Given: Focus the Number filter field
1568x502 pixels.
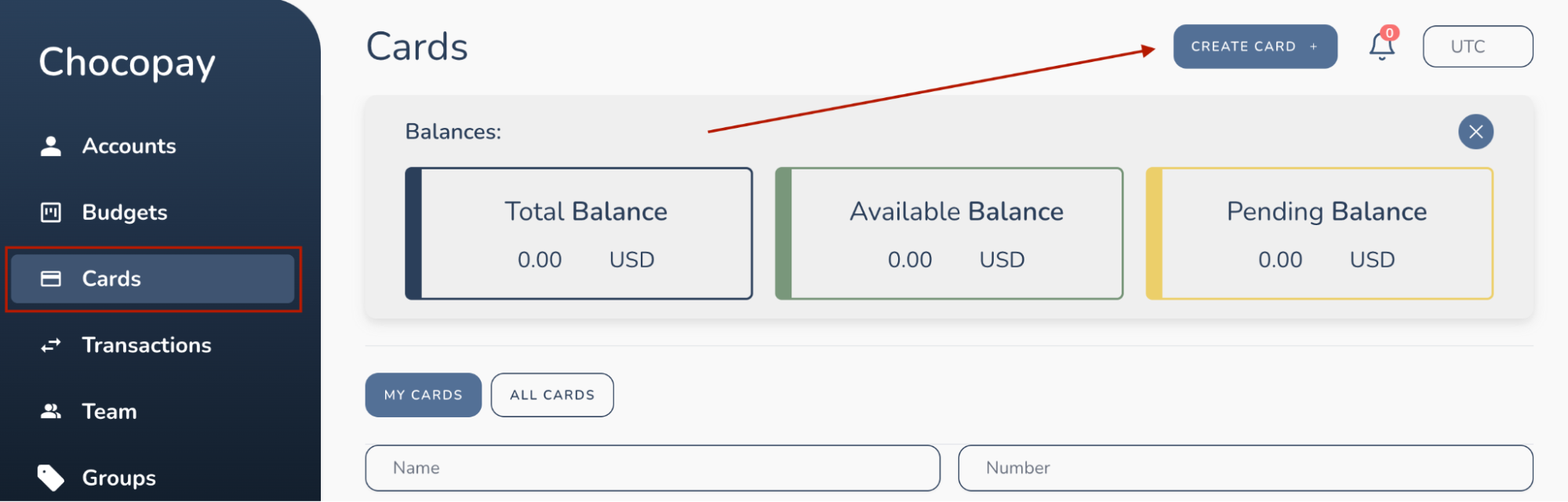Looking at the screenshot, I should pyautogui.click(x=1246, y=468).
